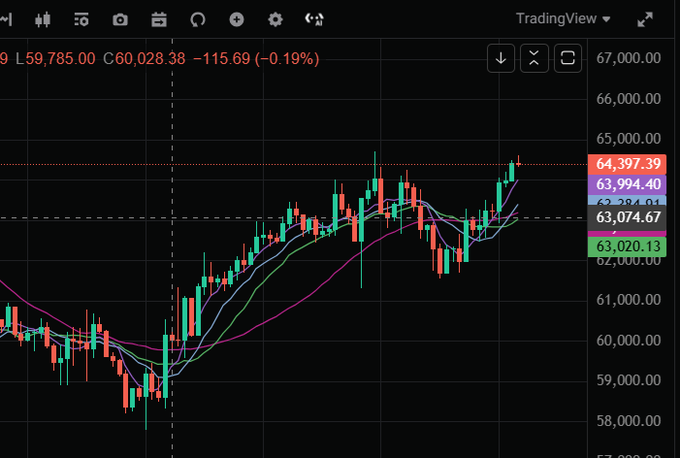
Task: Click the 65,000.00 price axis label
Action: 628,139
